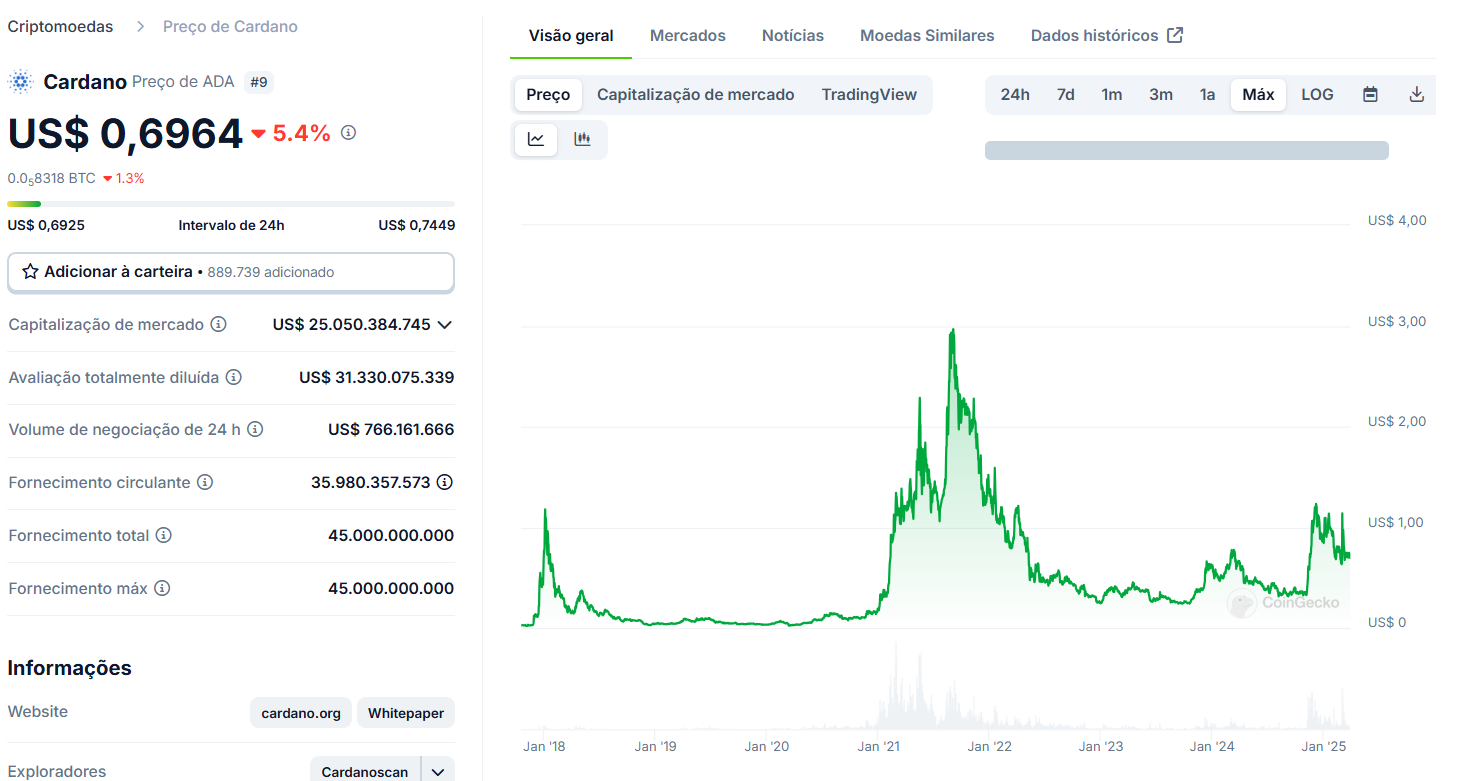Select the 24h time range

point(1015,94)
